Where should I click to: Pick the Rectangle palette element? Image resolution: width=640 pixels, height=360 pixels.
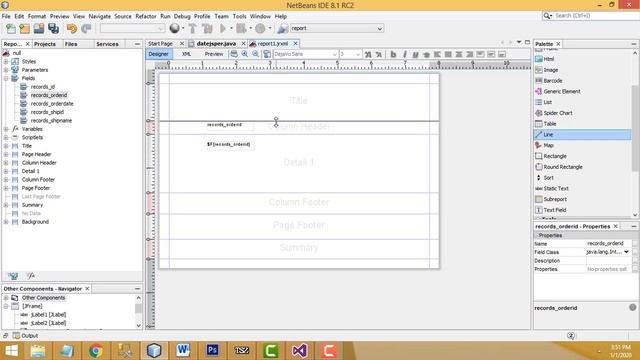[555, 156]
